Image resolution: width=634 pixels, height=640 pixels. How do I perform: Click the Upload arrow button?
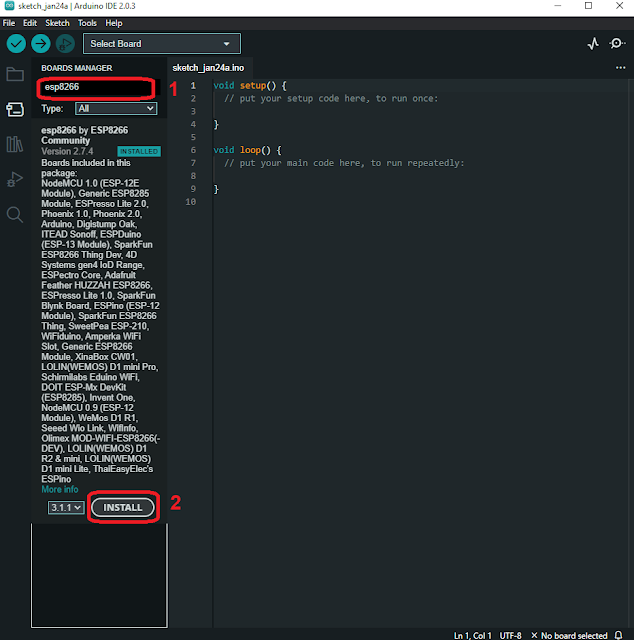(40, 44)
